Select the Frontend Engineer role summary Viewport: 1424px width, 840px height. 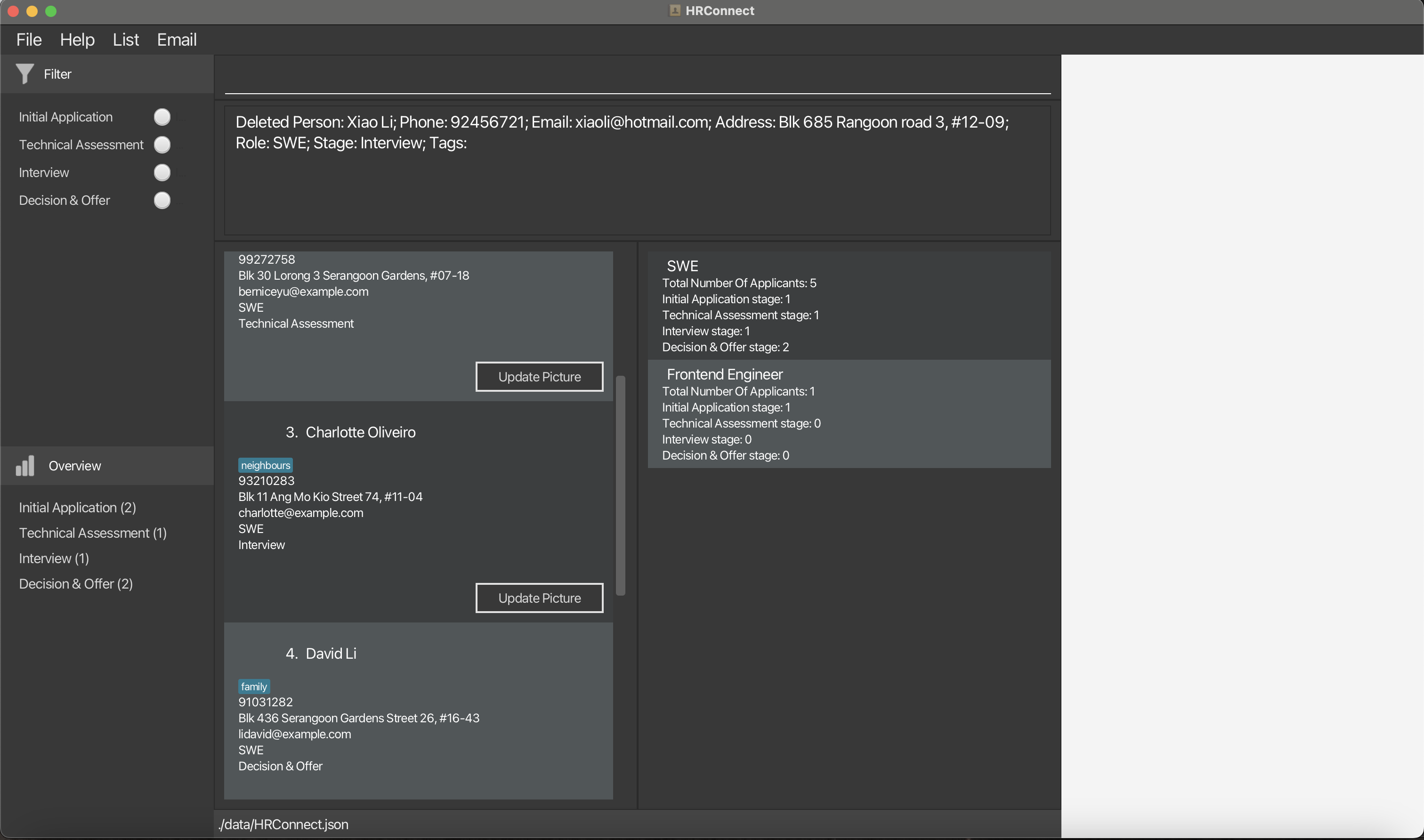[849, 414]
